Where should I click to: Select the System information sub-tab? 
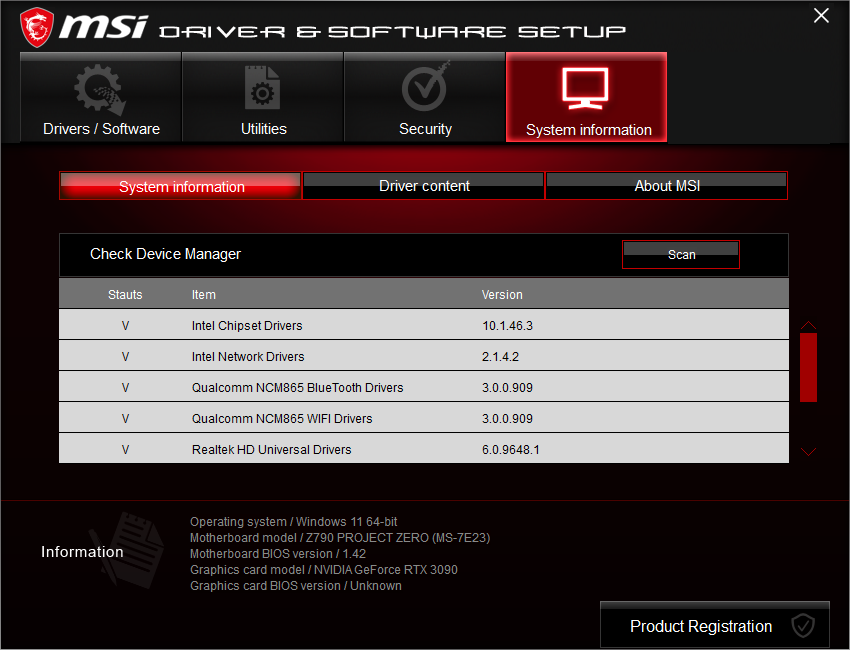179,187
